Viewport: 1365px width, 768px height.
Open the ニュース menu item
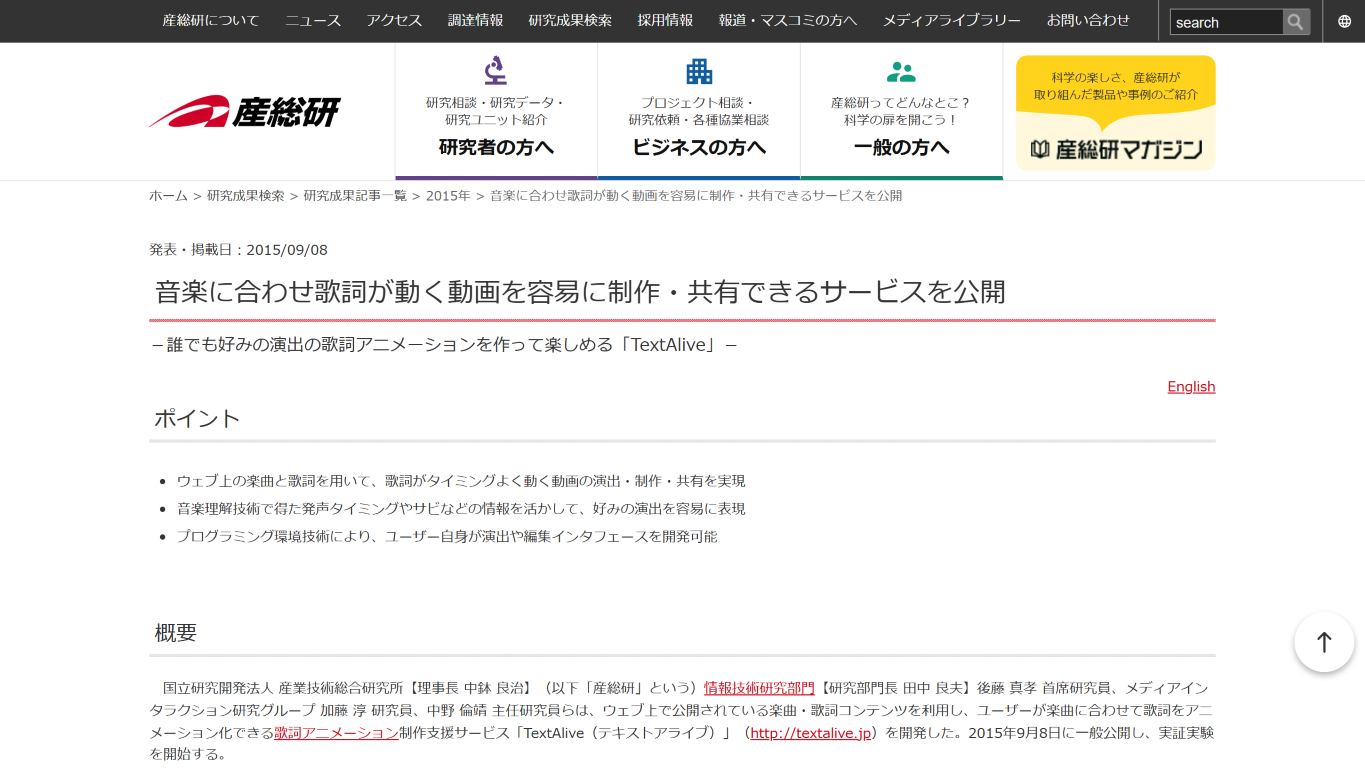[312, 20]
